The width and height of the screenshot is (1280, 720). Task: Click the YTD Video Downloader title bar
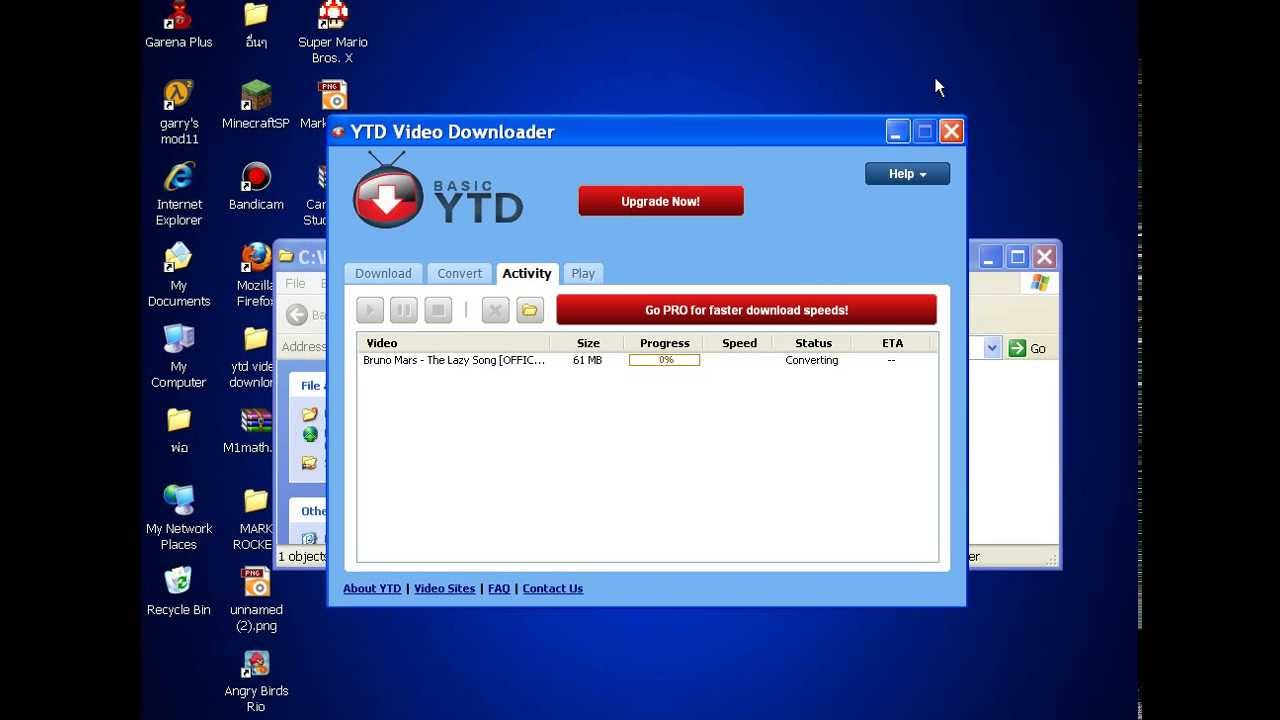[647, 131]
